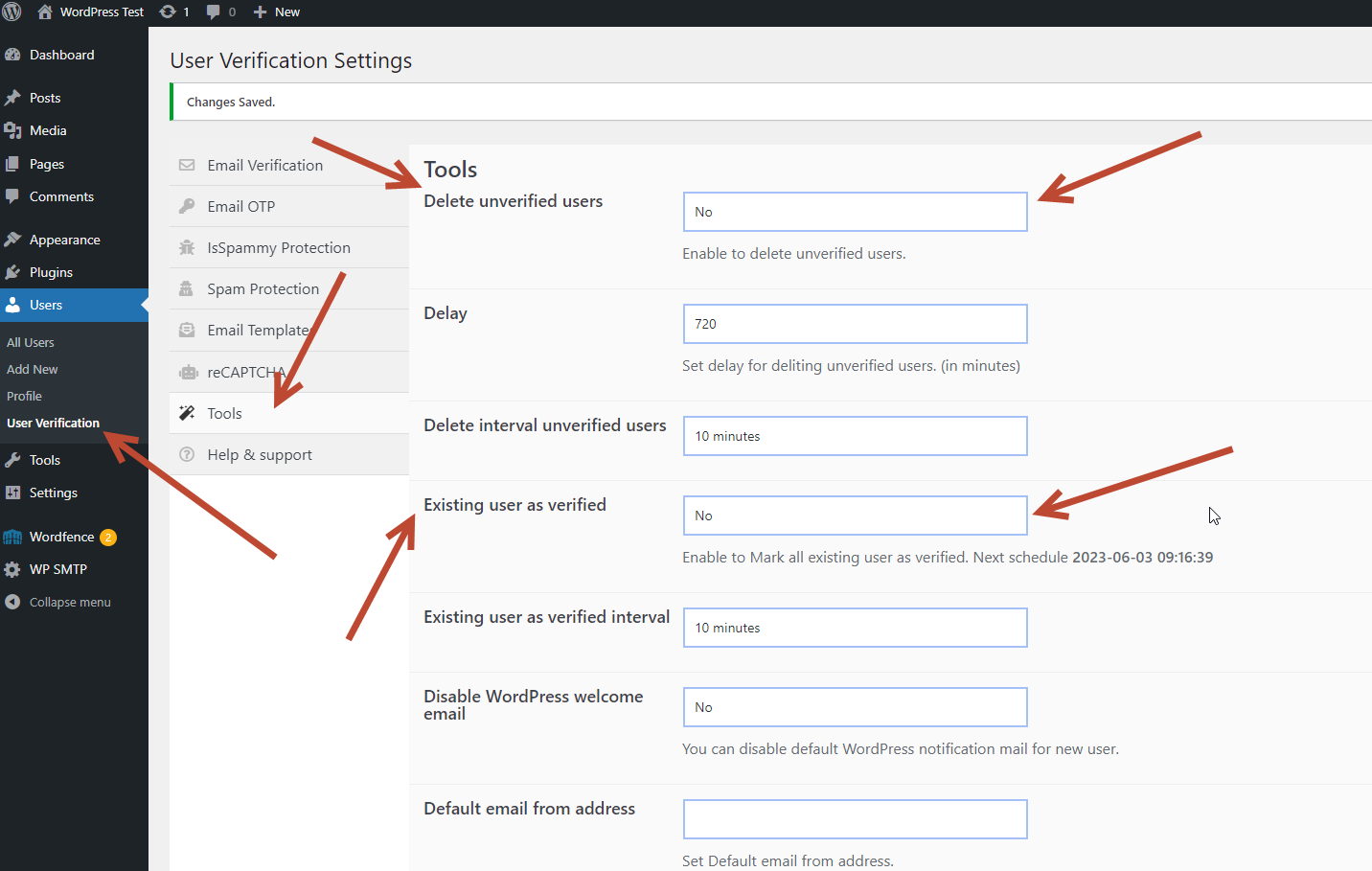Viewport: 1372px width, 871px height.
Task: Open Existing user as verified dropdown
Action: [x=855, y=516]
